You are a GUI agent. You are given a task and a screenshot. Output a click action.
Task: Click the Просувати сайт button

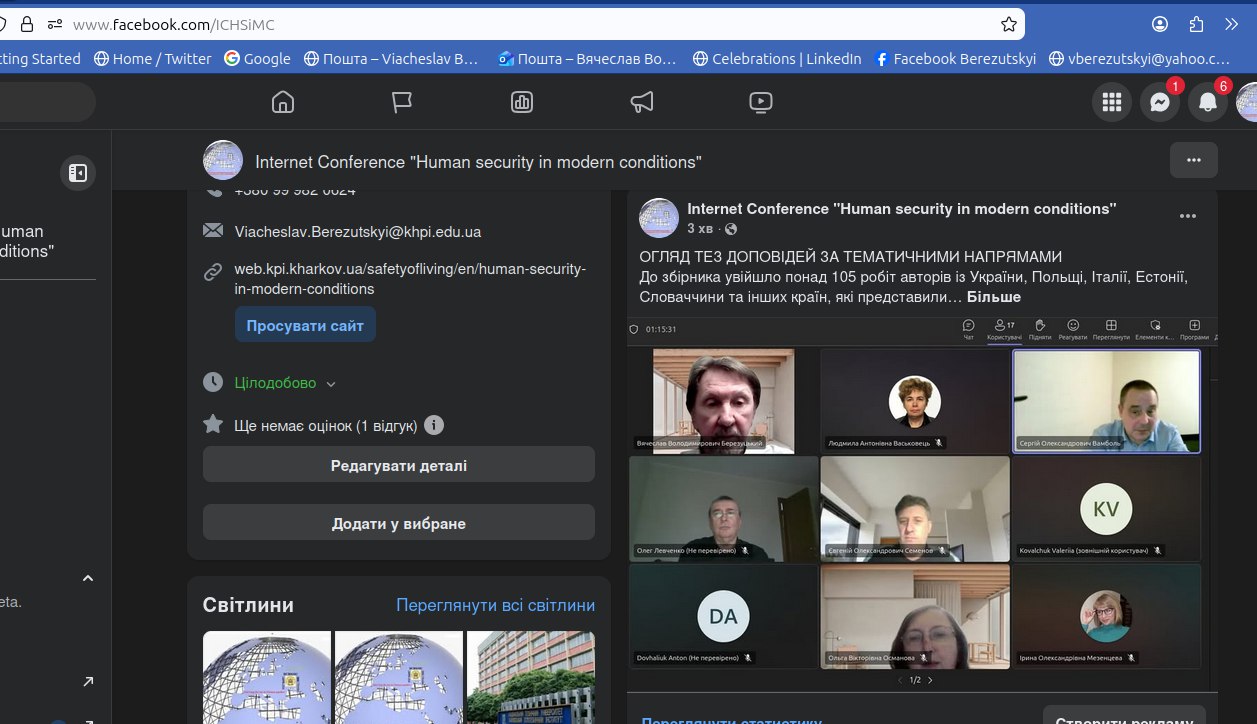305,325
